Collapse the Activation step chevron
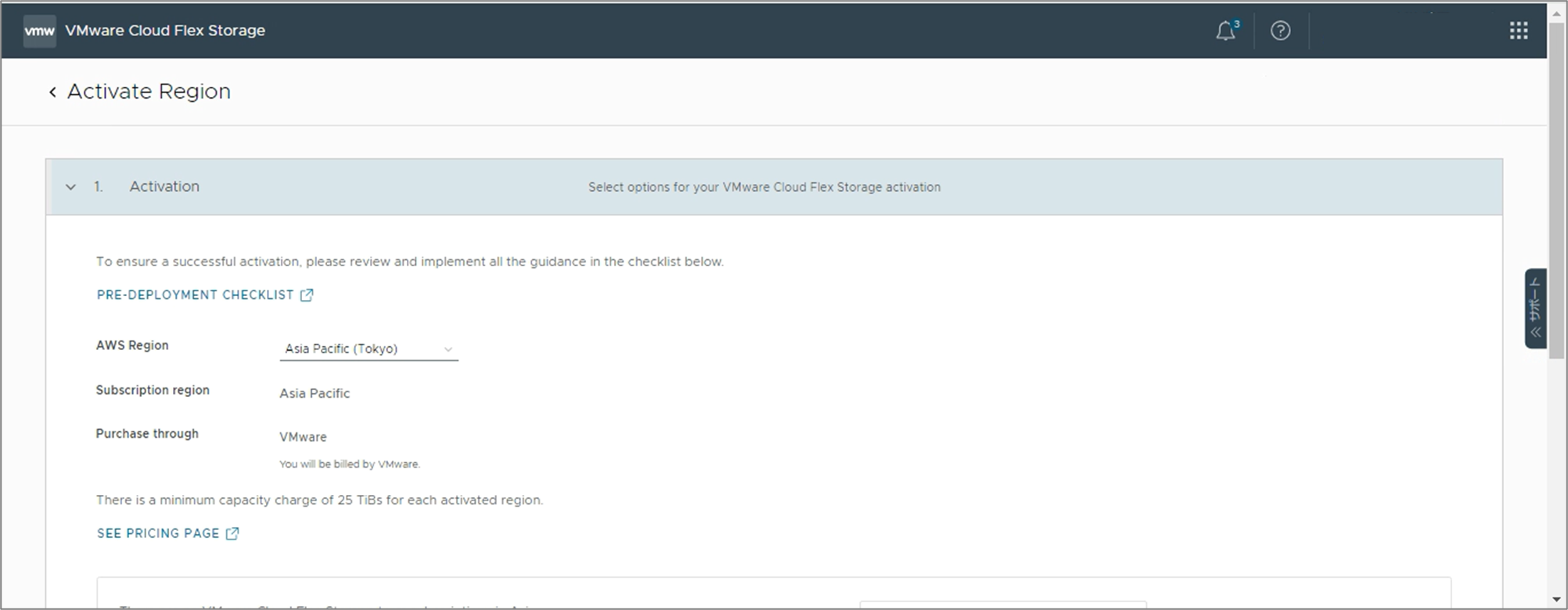Screen dimensions: 1568x610 click(70, 187)
